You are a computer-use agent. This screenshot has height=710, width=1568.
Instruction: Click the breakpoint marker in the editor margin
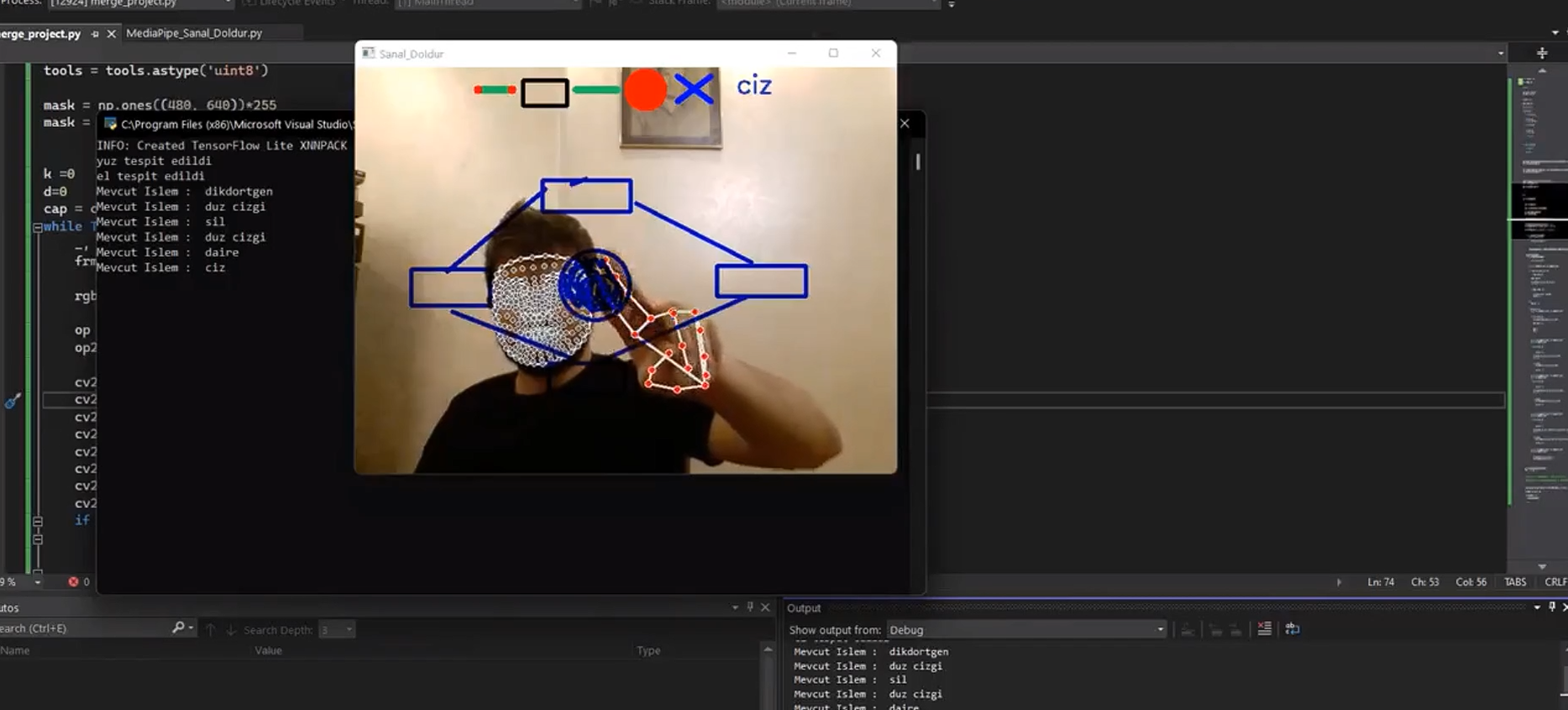point(12,401)
